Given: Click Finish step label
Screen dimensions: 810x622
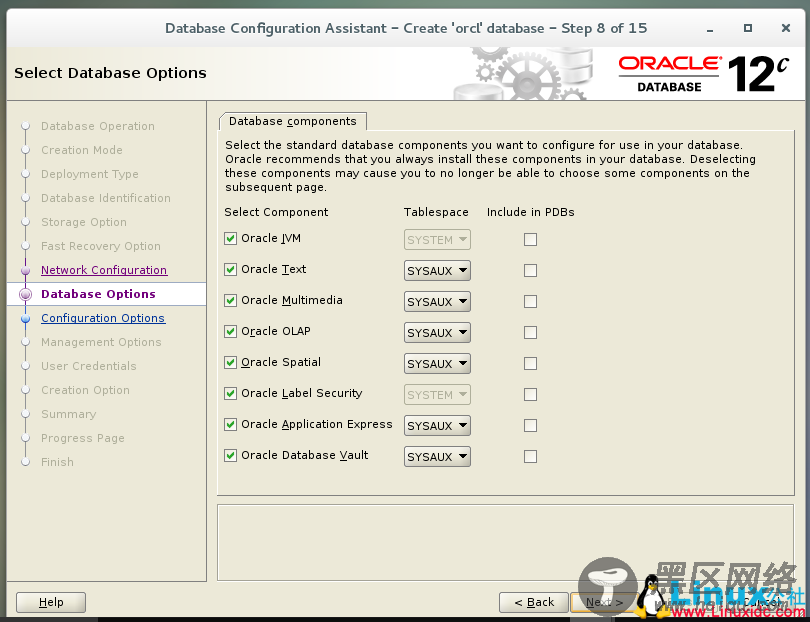Looking at the screenshot, I should click(57, 462).
